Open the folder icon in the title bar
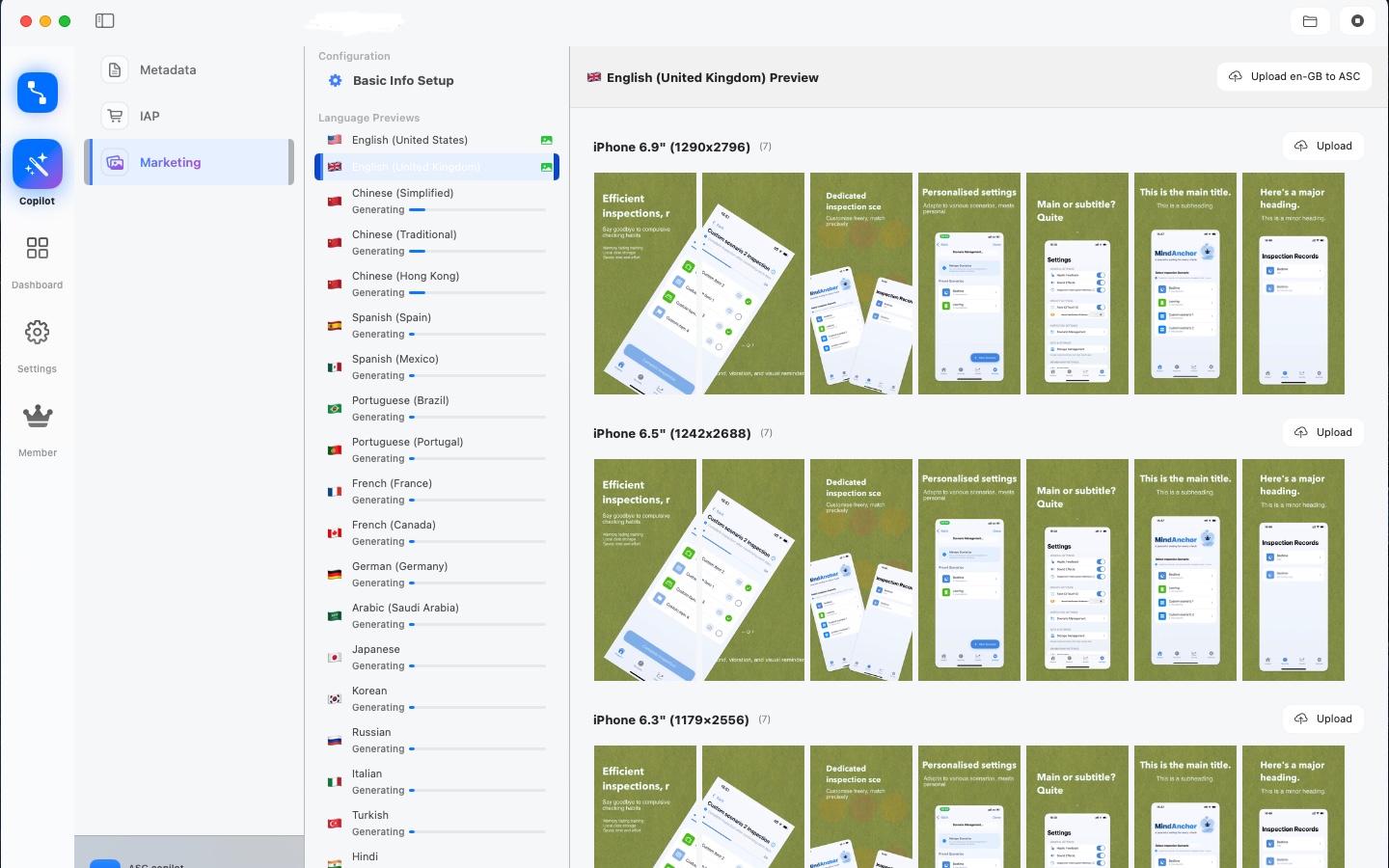The image size is (1389, 868). (1310, 20)
